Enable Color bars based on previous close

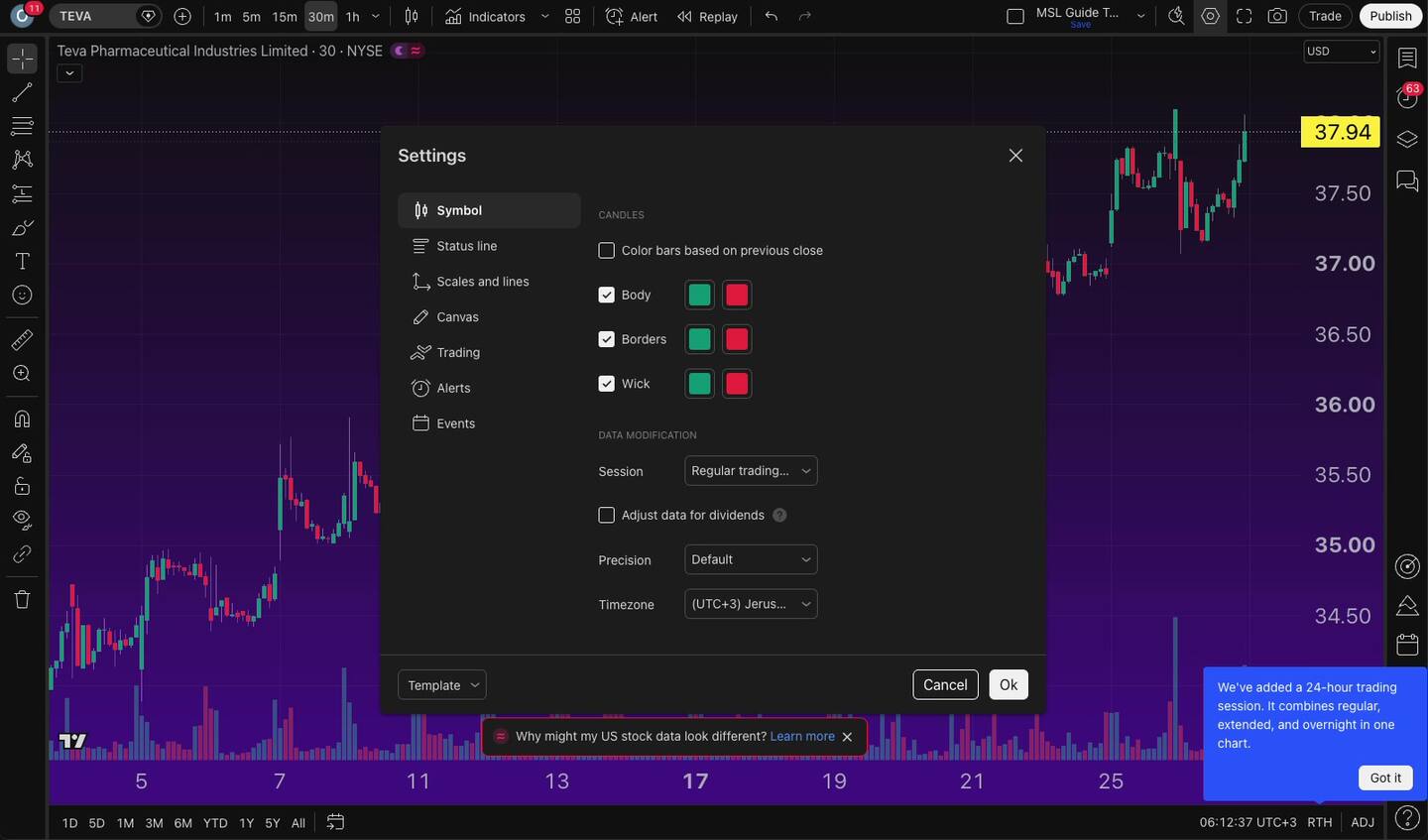[607, 251]
